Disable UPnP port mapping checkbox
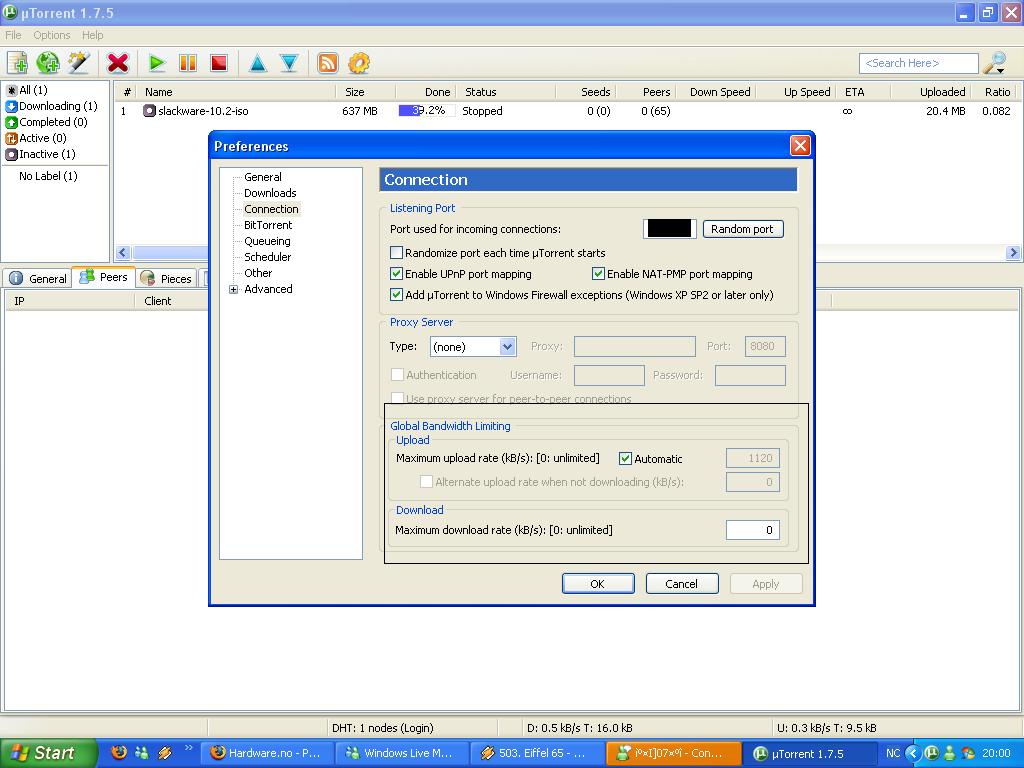This screenshot has height=768, width=1024. pos(396,274)
